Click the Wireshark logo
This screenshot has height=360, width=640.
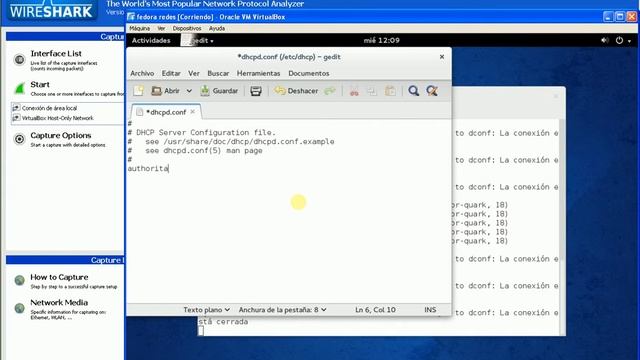(51, 10)
